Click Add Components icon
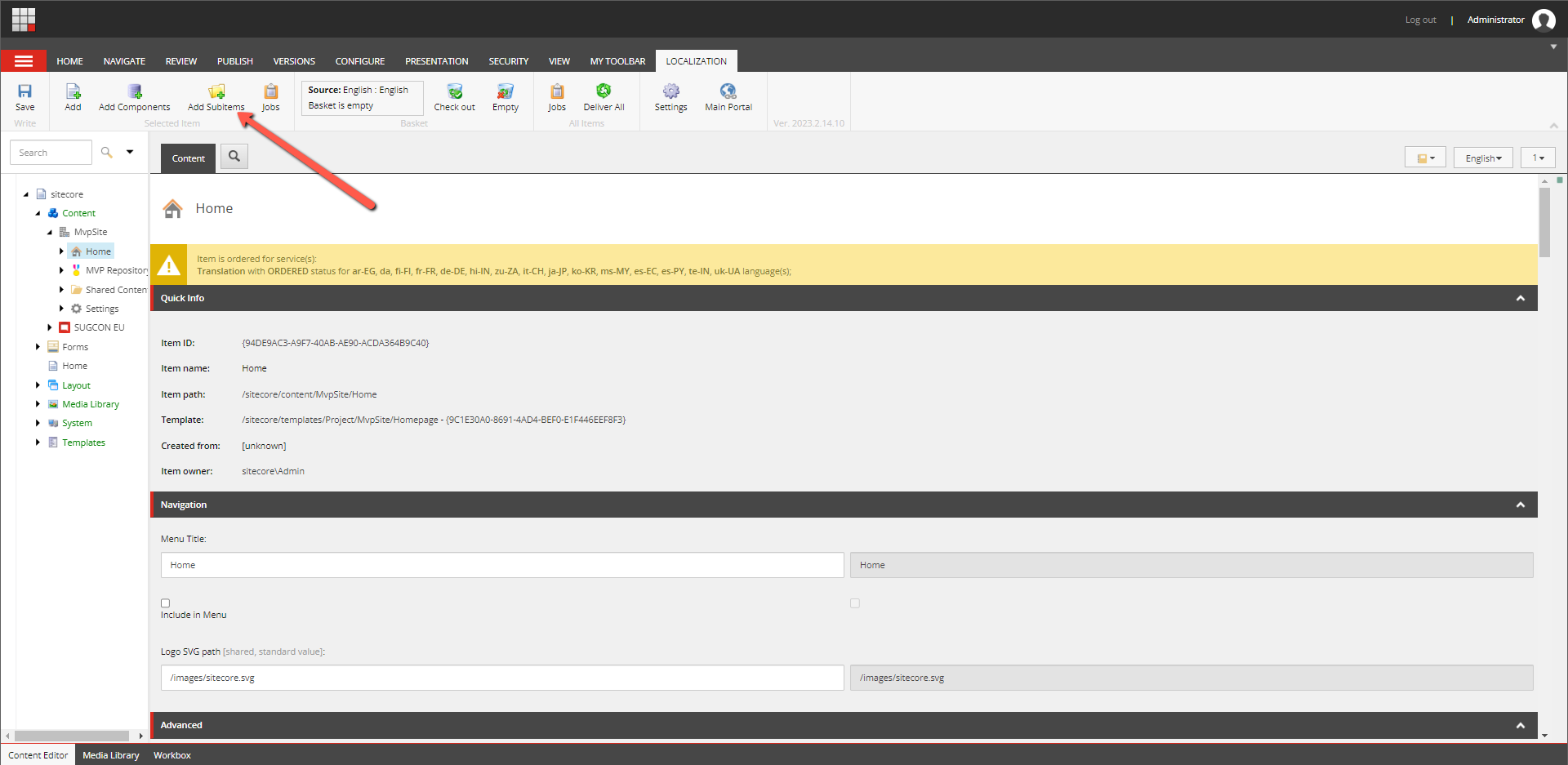This screenshot has height=765, width=1568. tap(135, 91)
